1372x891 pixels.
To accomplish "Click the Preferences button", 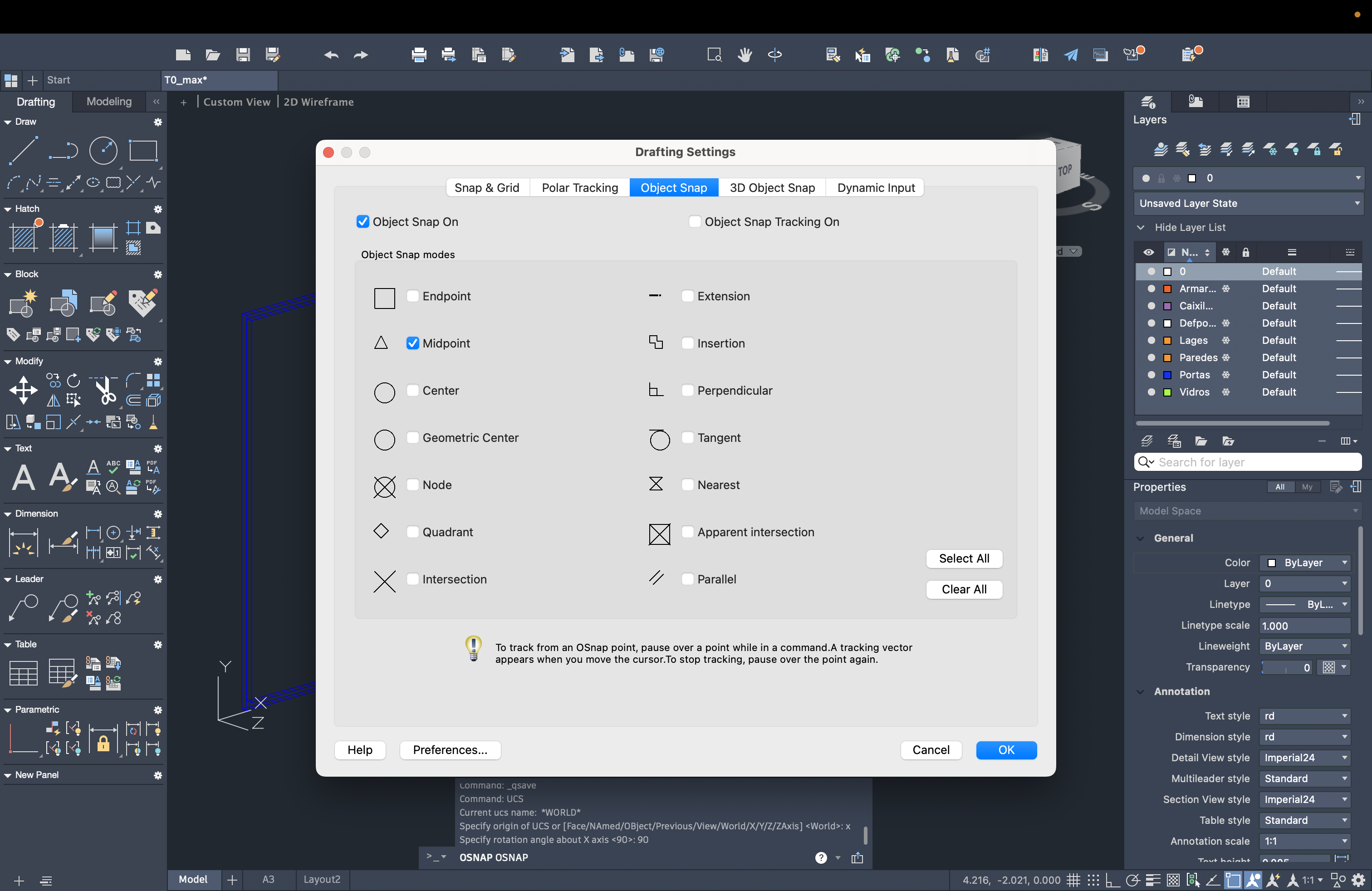I will click(x=450, y=750).
